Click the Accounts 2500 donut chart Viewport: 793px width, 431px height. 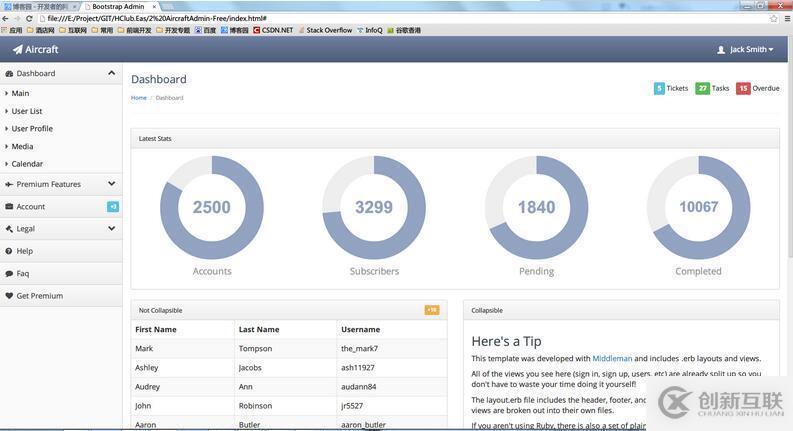(212, 207)
